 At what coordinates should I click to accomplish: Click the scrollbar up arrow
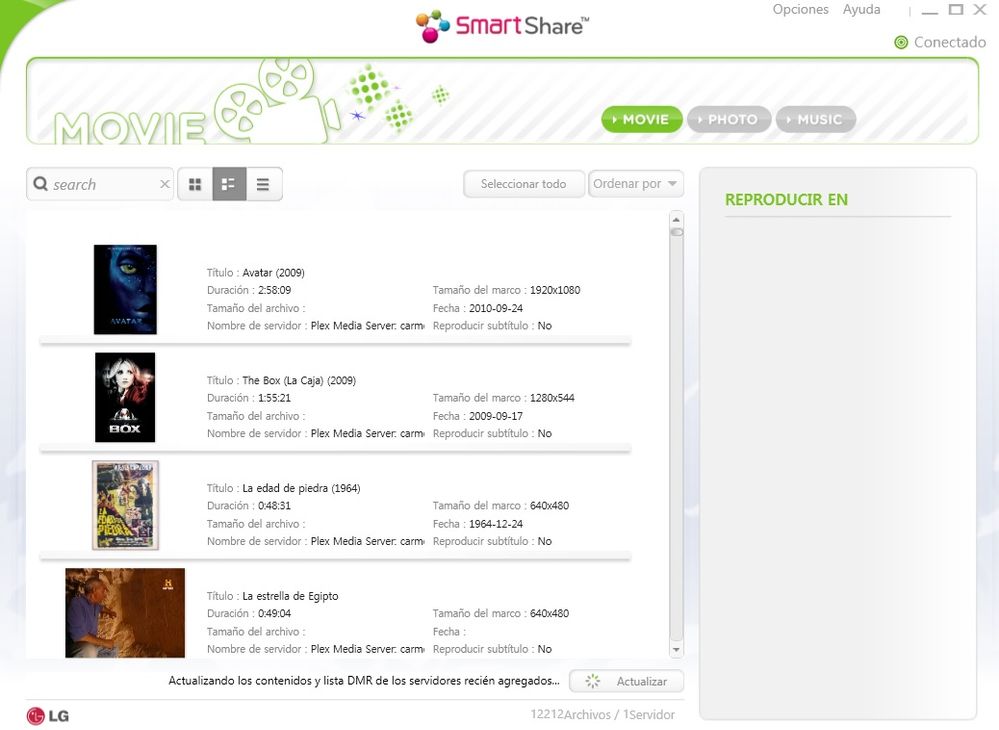pyautogui.click(x=676, y=219)
